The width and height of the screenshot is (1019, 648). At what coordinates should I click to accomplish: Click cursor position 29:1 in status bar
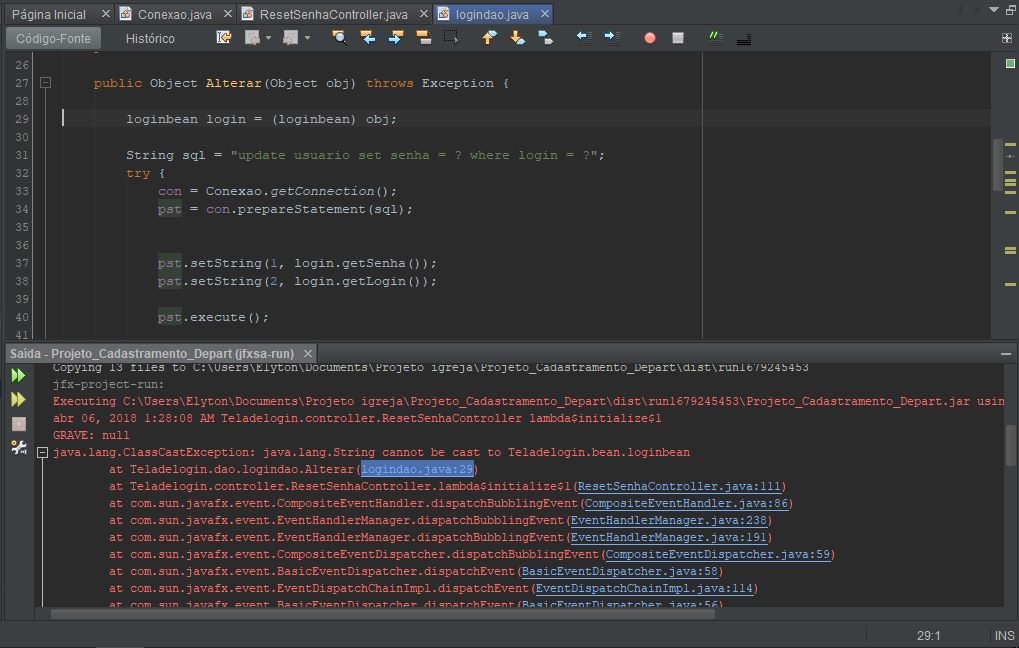tap(928, 635)
